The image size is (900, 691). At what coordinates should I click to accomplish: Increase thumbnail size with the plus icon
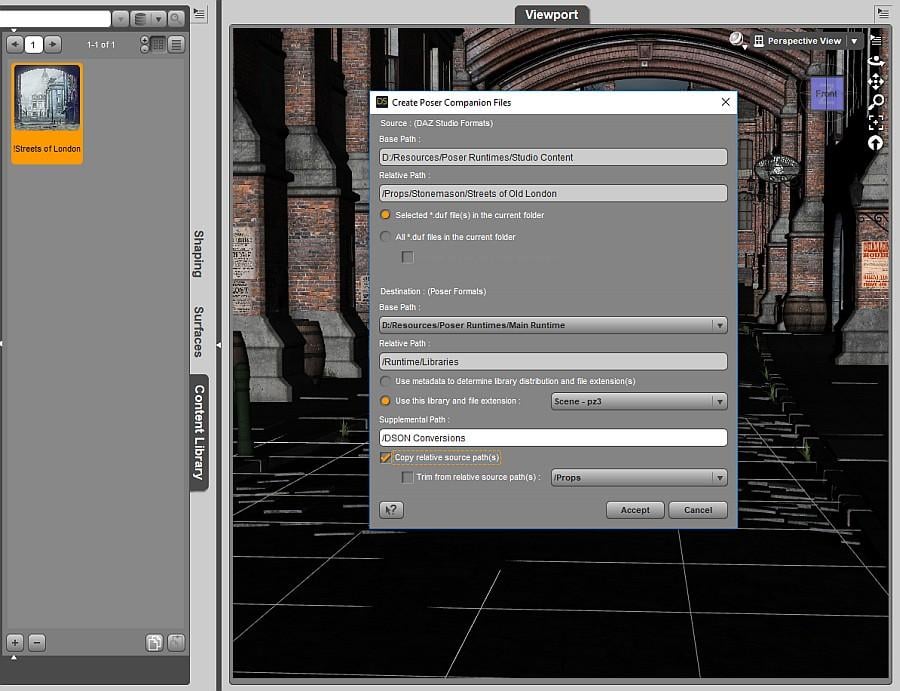(x=145, y=40)
